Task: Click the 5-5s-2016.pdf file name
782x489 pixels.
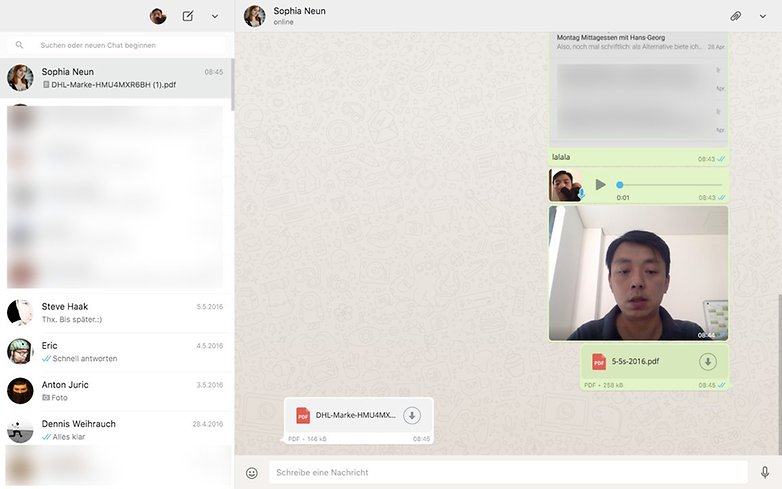Action: (635, 361)
